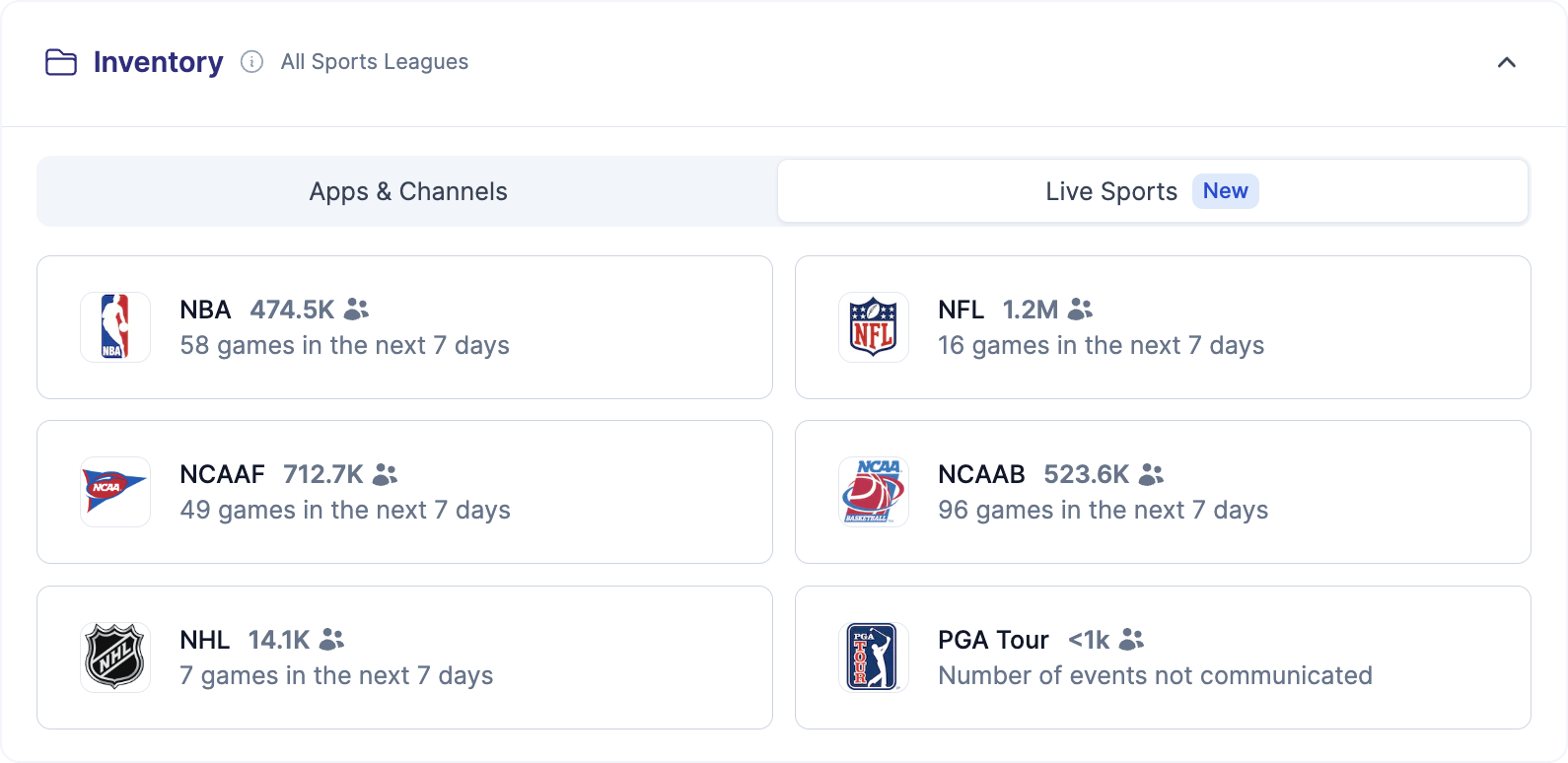
Task: Select NCAAB 96 games card
Action: 1163,492
